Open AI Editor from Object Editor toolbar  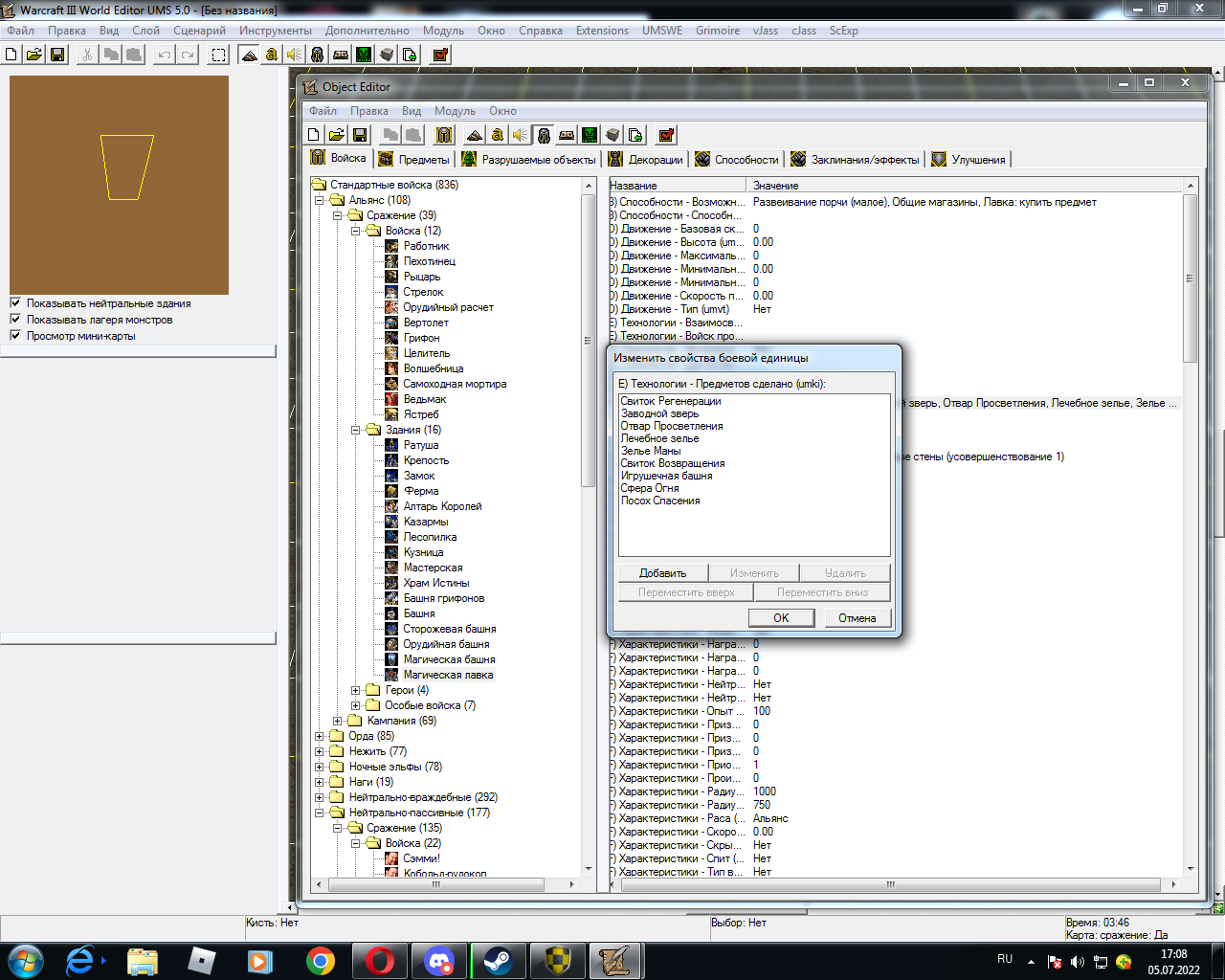pyautogui.click(x=590, y=135)
